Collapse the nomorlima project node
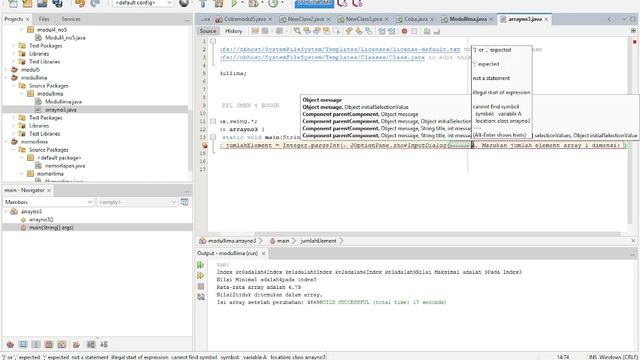Viewport: 640px width, 360px height. tap(7, 142)
